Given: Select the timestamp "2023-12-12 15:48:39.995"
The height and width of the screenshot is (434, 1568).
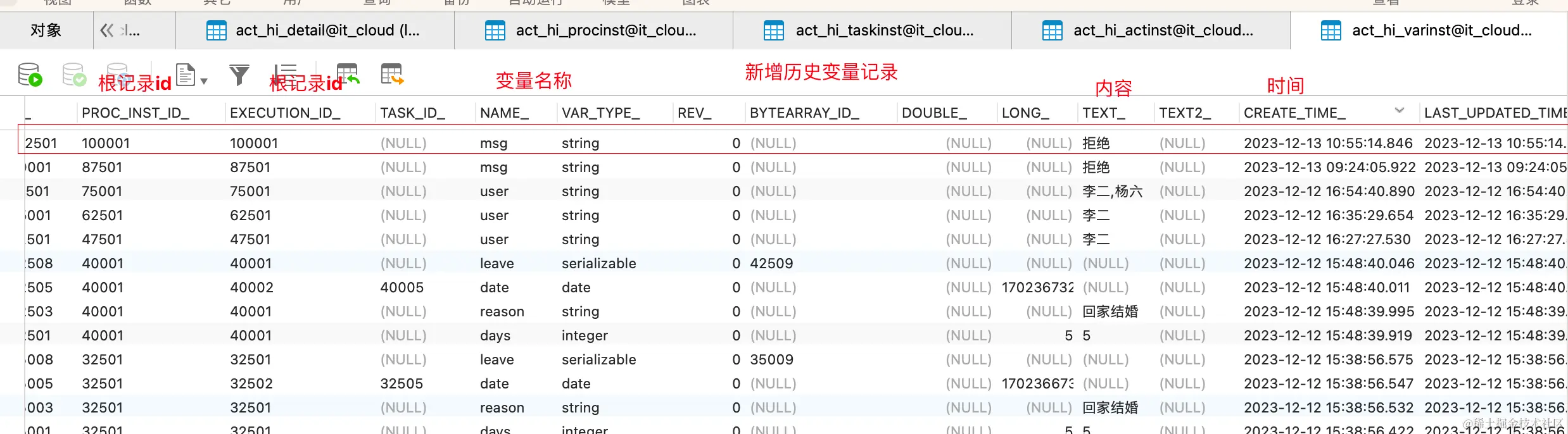Looking at the screenshot, I should [x=1329, y=312].
